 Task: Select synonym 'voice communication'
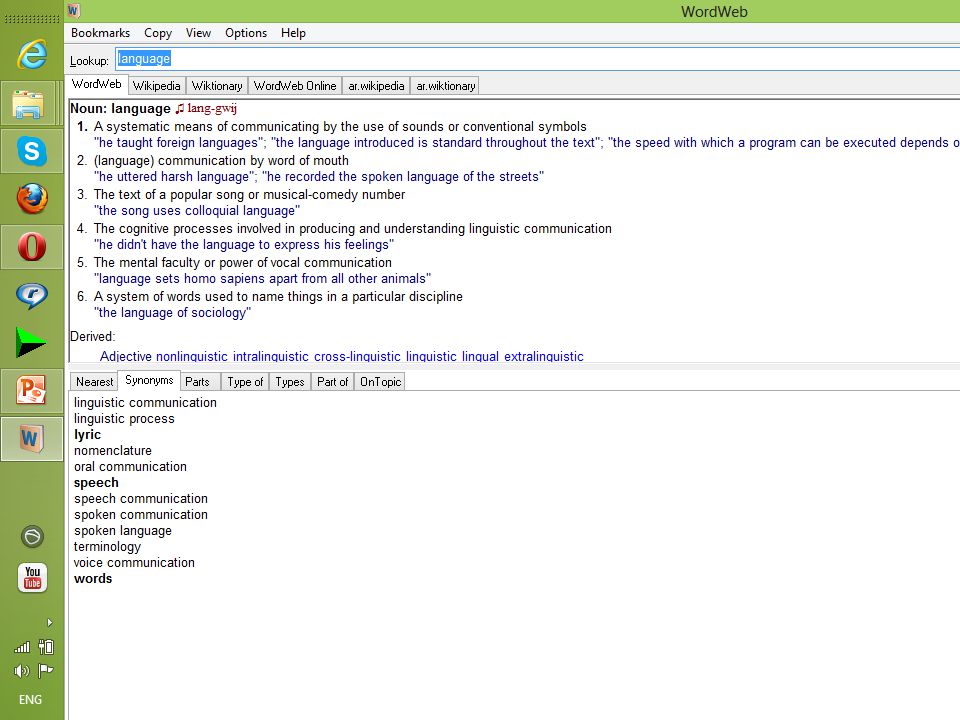(134, 562)
